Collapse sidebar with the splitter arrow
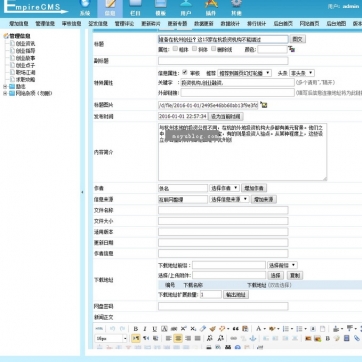This screenshot has width=362, height=362. (82, 192)
